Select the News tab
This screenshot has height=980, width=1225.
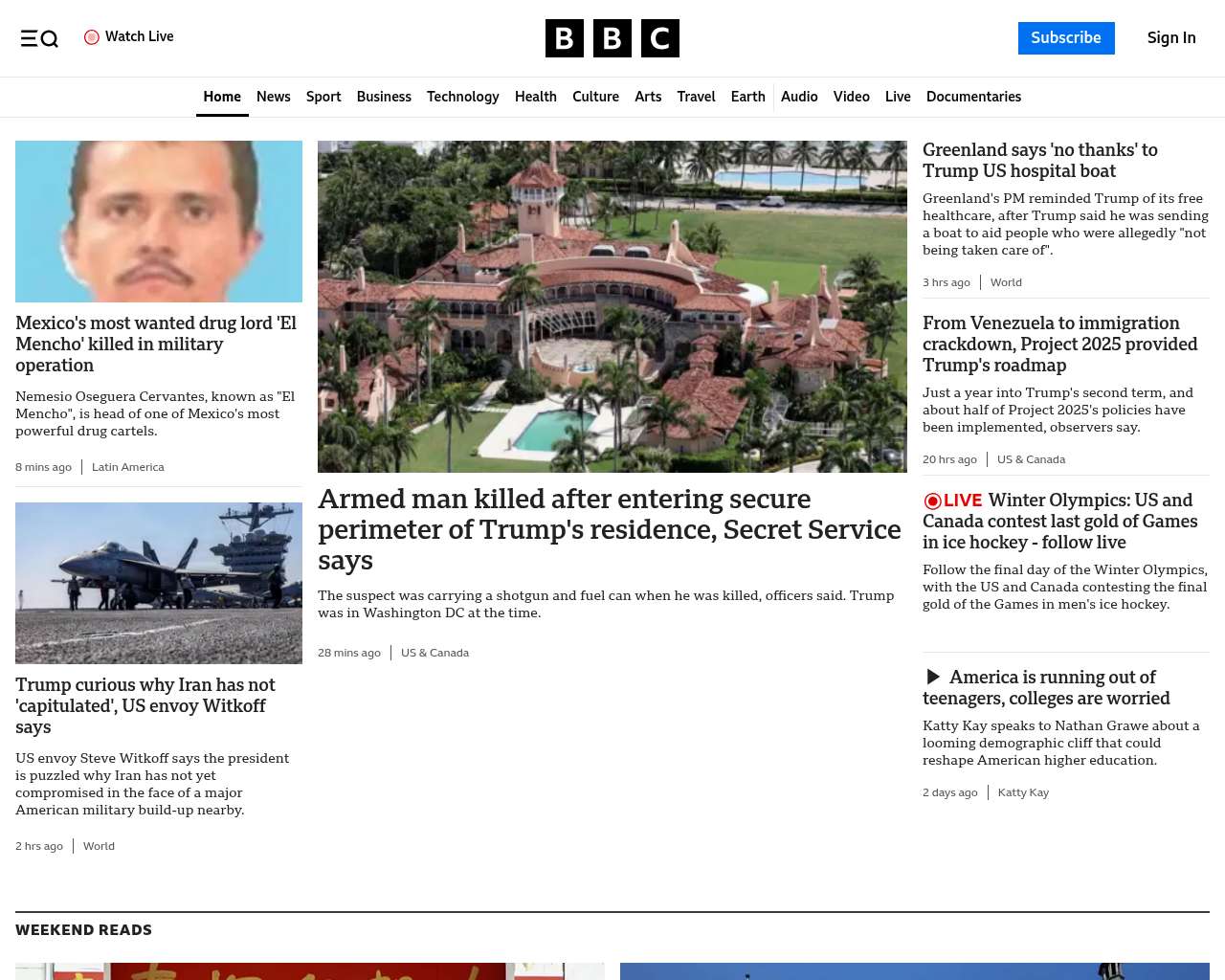[273, 97]
